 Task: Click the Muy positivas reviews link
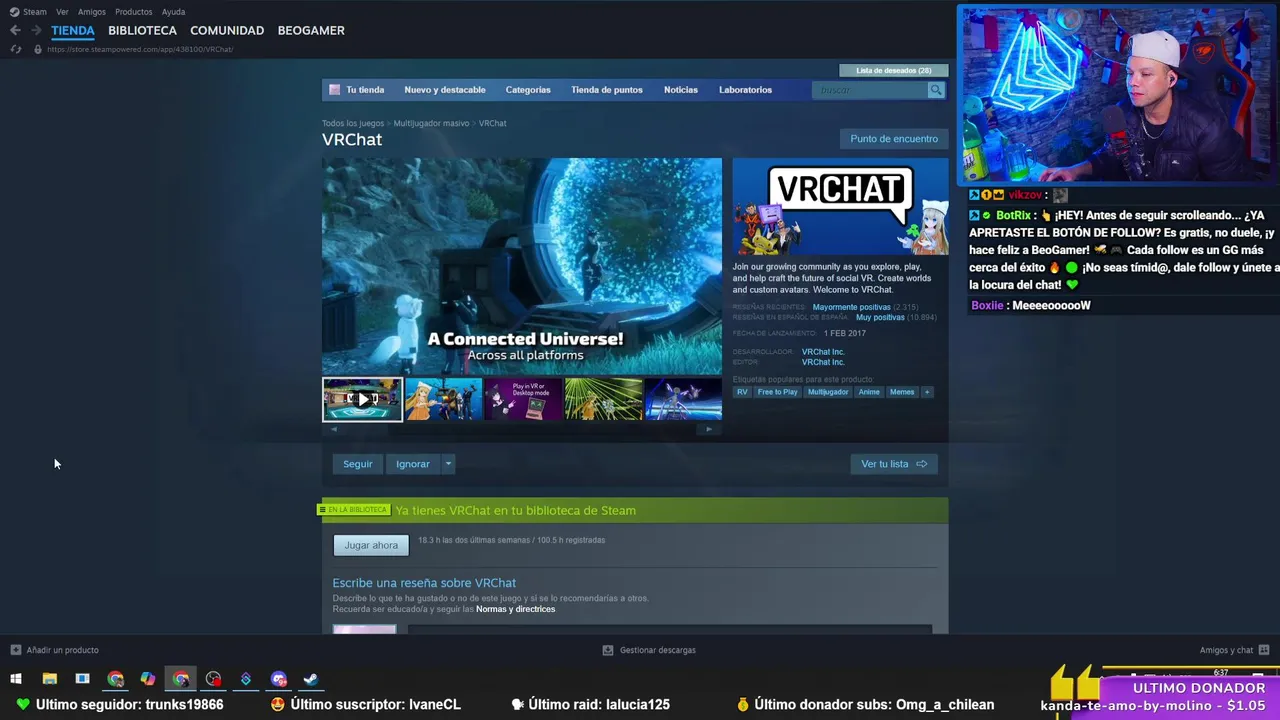[x=880, y=318]
